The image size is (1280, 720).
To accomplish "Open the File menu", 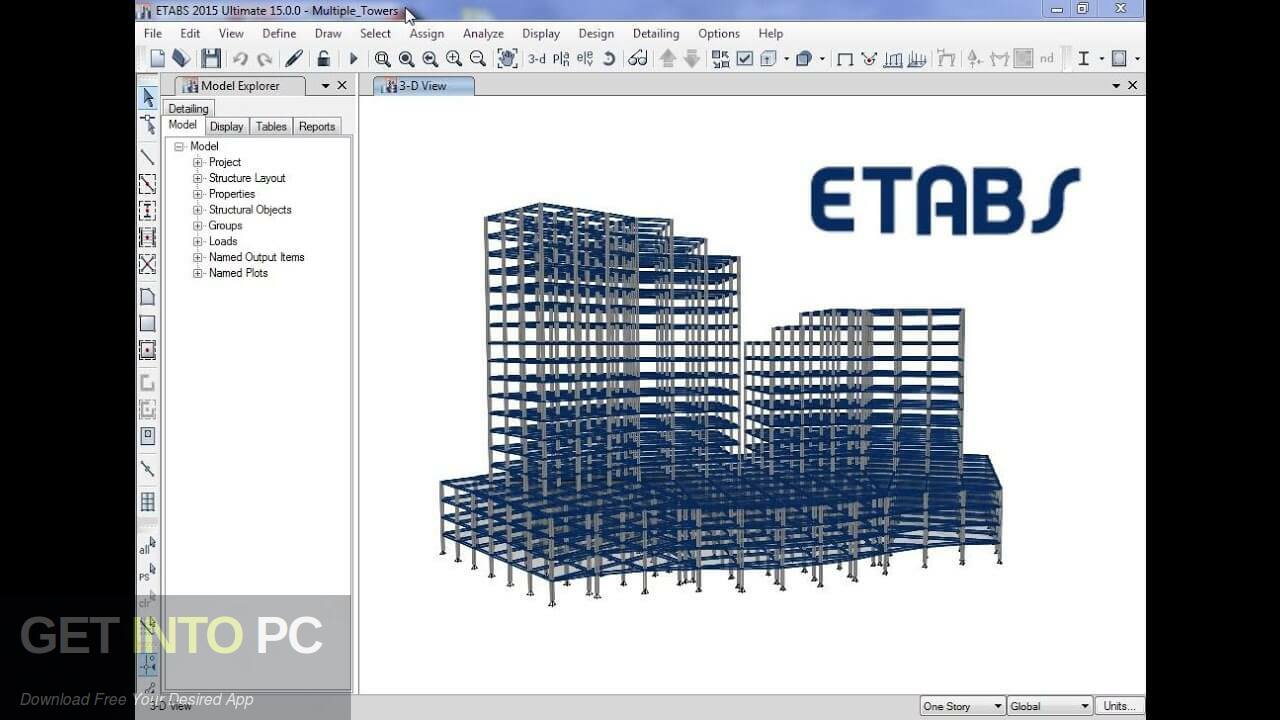I will (153, 33).
